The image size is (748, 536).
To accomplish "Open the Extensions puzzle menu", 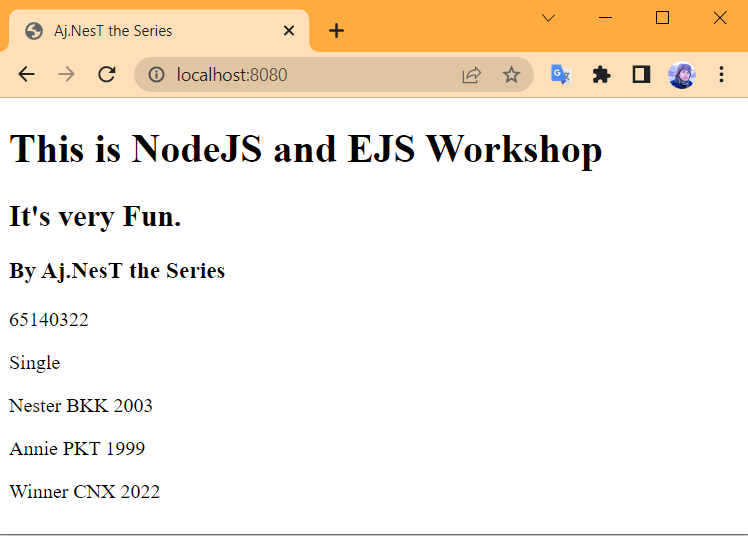I will 601,75.
